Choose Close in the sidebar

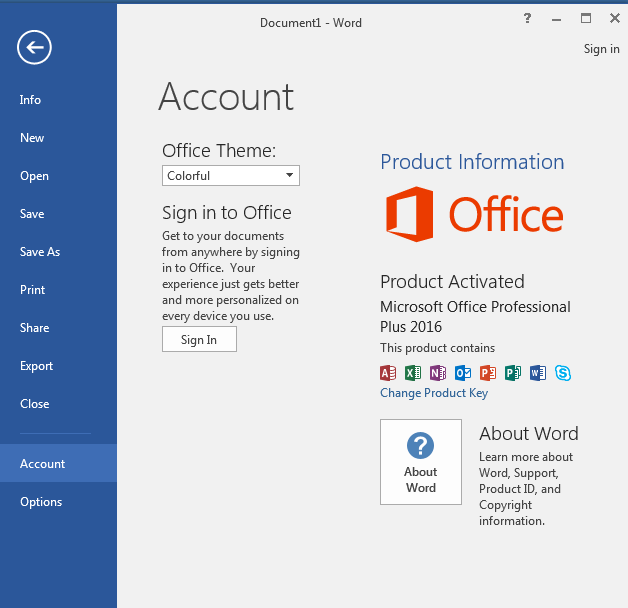coord(35,404)
